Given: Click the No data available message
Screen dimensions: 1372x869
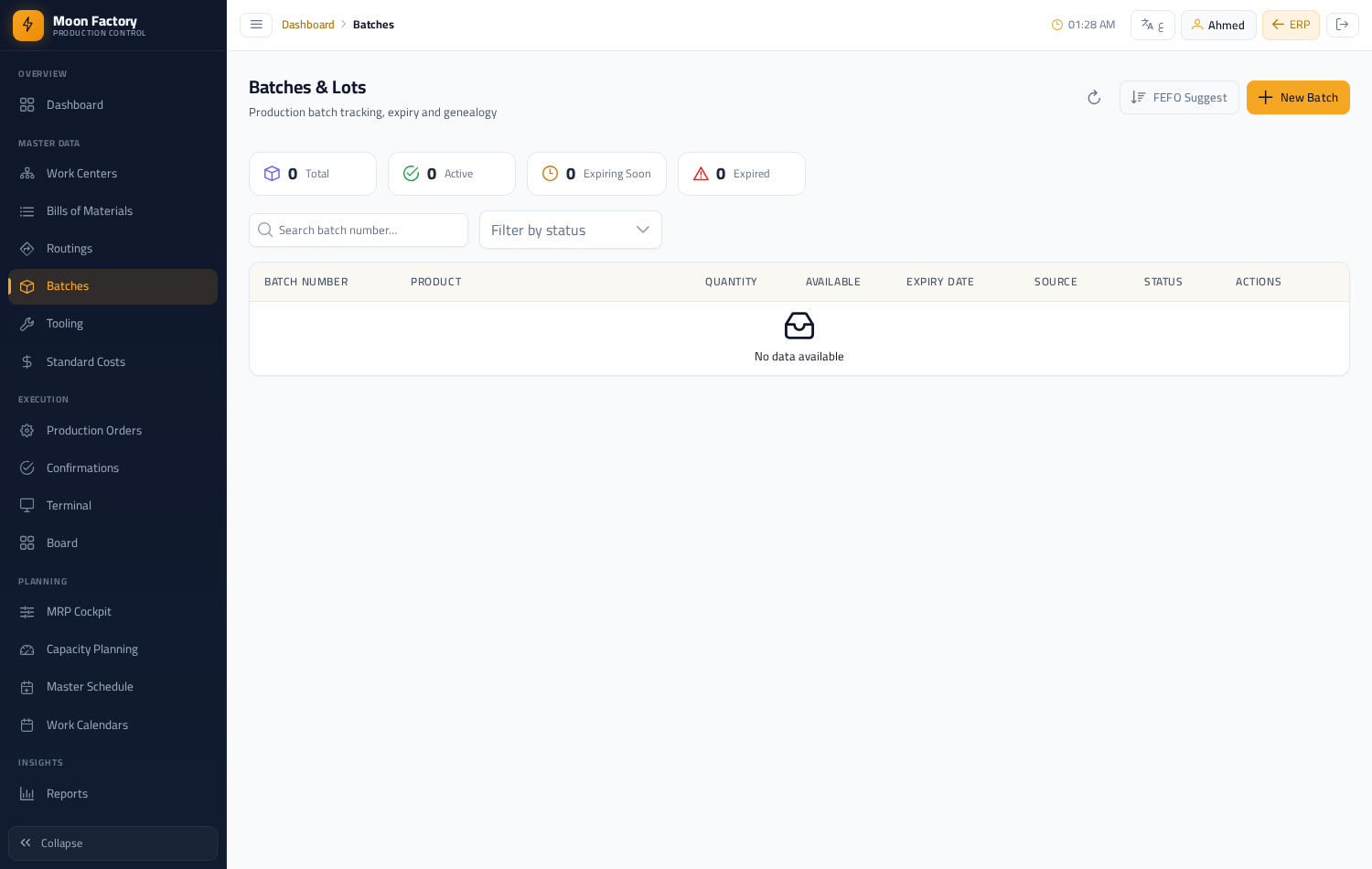Looking at the screenshot, I should click(799, 357).
